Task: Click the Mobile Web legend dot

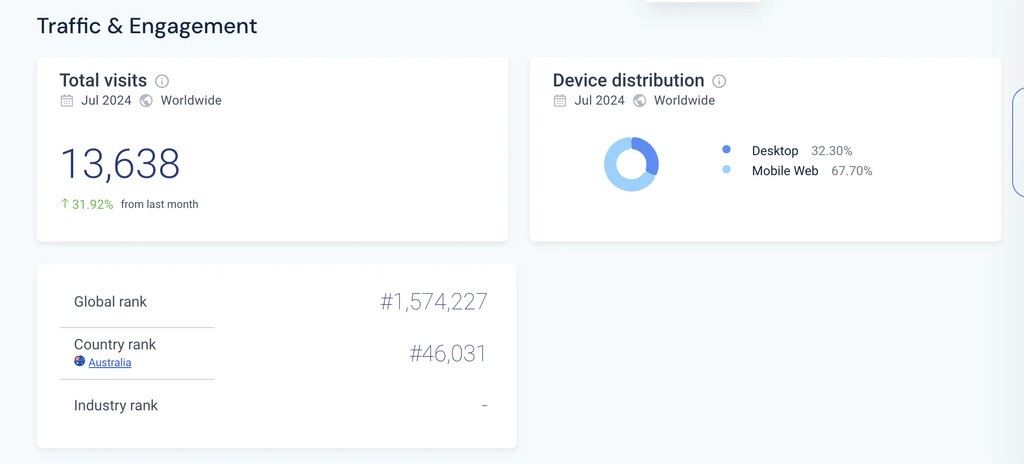Action: (726, 170)
